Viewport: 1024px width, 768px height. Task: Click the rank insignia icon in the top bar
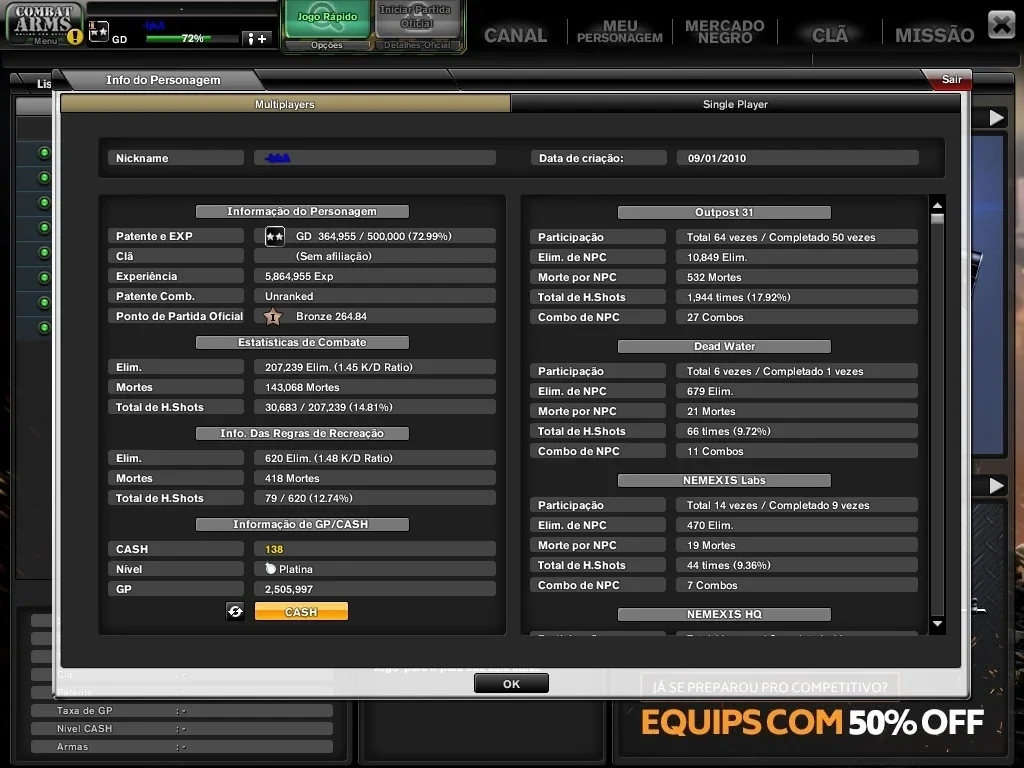99,30
